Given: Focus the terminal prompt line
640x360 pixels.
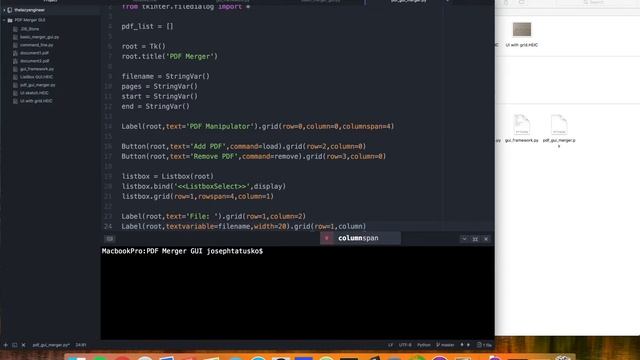Looking at the screenshot, I should click(x=182, y=251).
